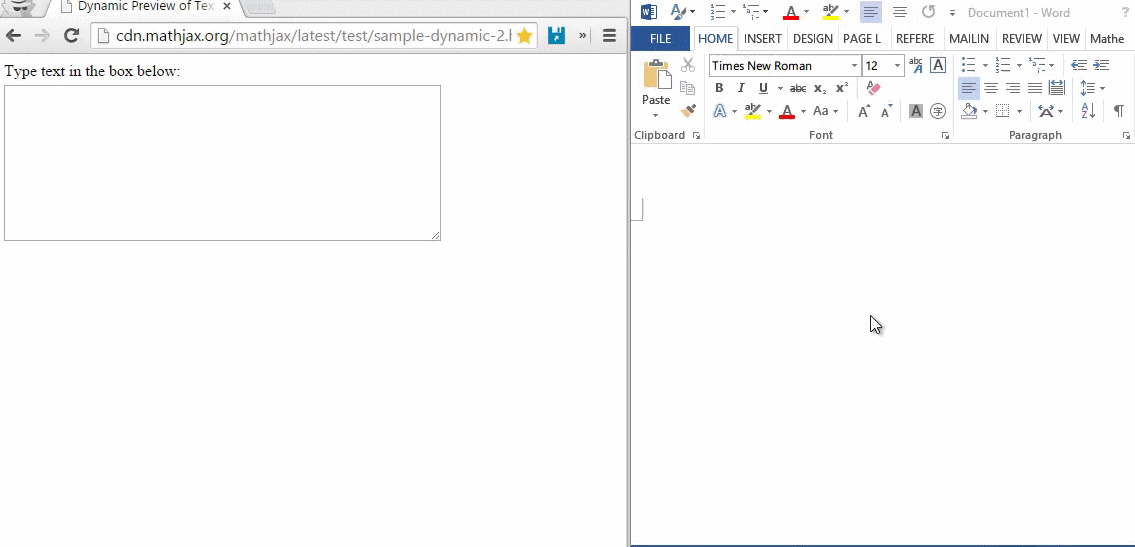Switch to the VIEW tab
This screenshot has width=1135, height=547.
pyautogui.click(x=1066, y=39)
